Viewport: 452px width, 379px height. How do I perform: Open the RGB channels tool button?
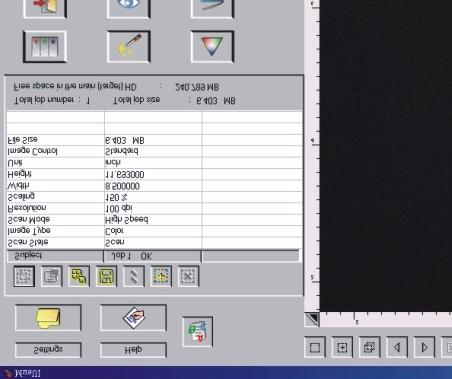pyautogui.click(x=45, y=47)
